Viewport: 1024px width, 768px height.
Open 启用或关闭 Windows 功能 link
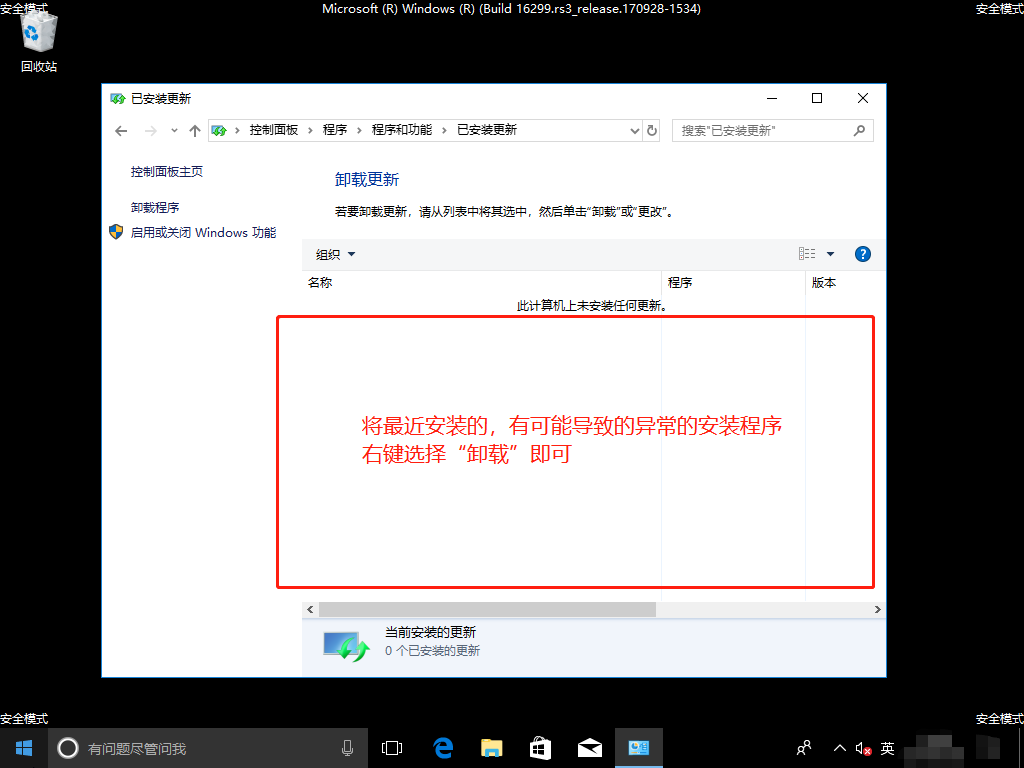(203, 232)
